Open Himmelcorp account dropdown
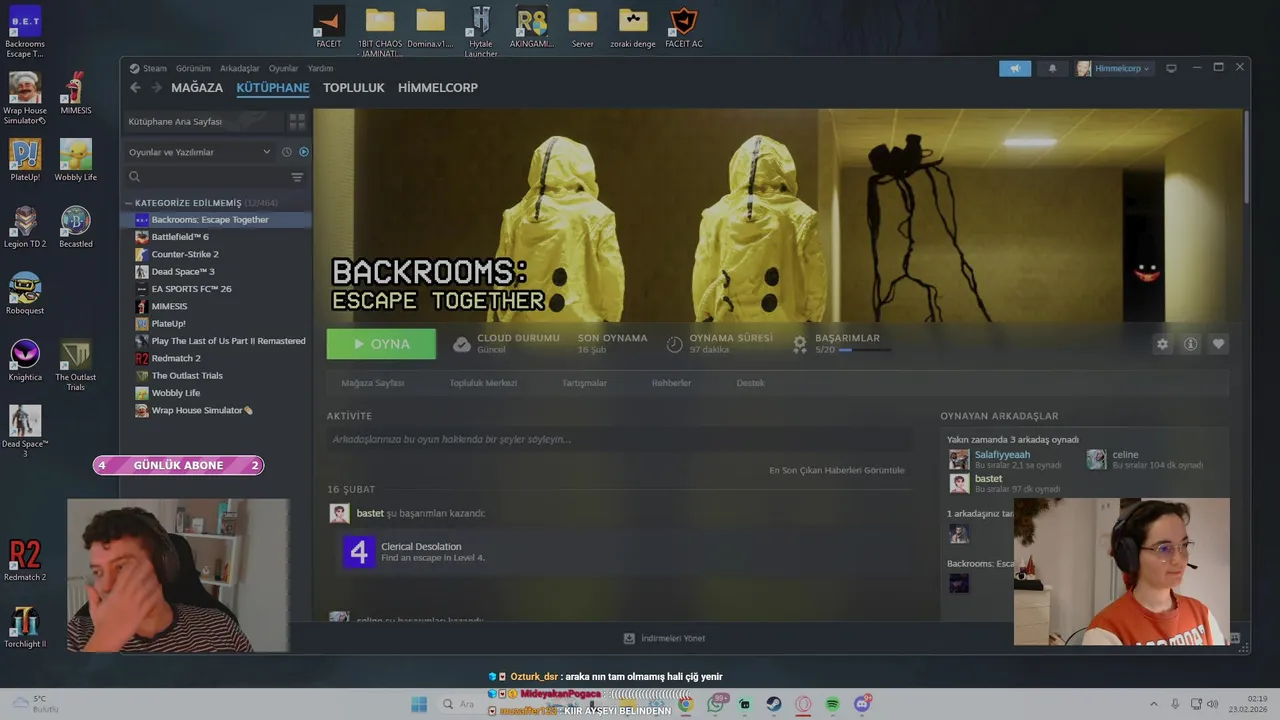Screen dimensions: 1280x720 pyautogui.click(x=1114, y=68)
